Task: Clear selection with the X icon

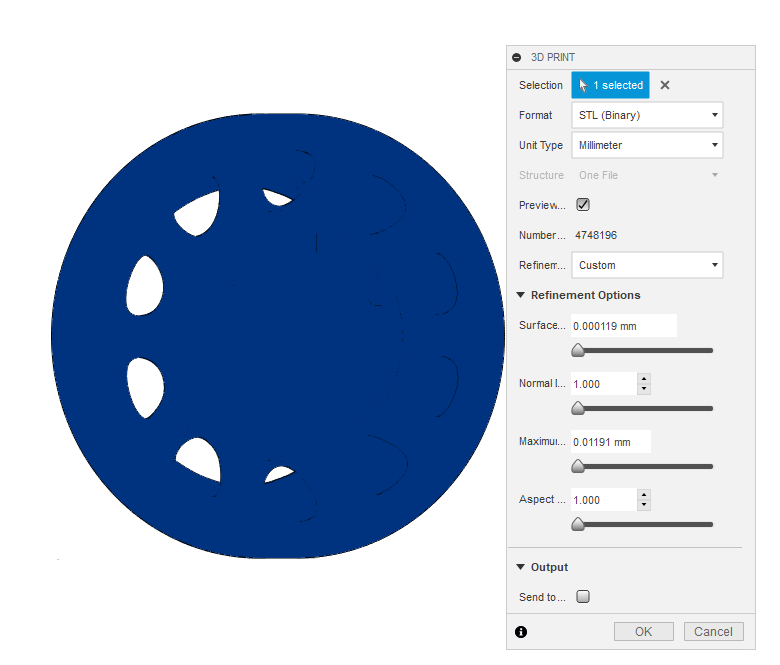Action: pyautogui.click(x=665, y=86)
